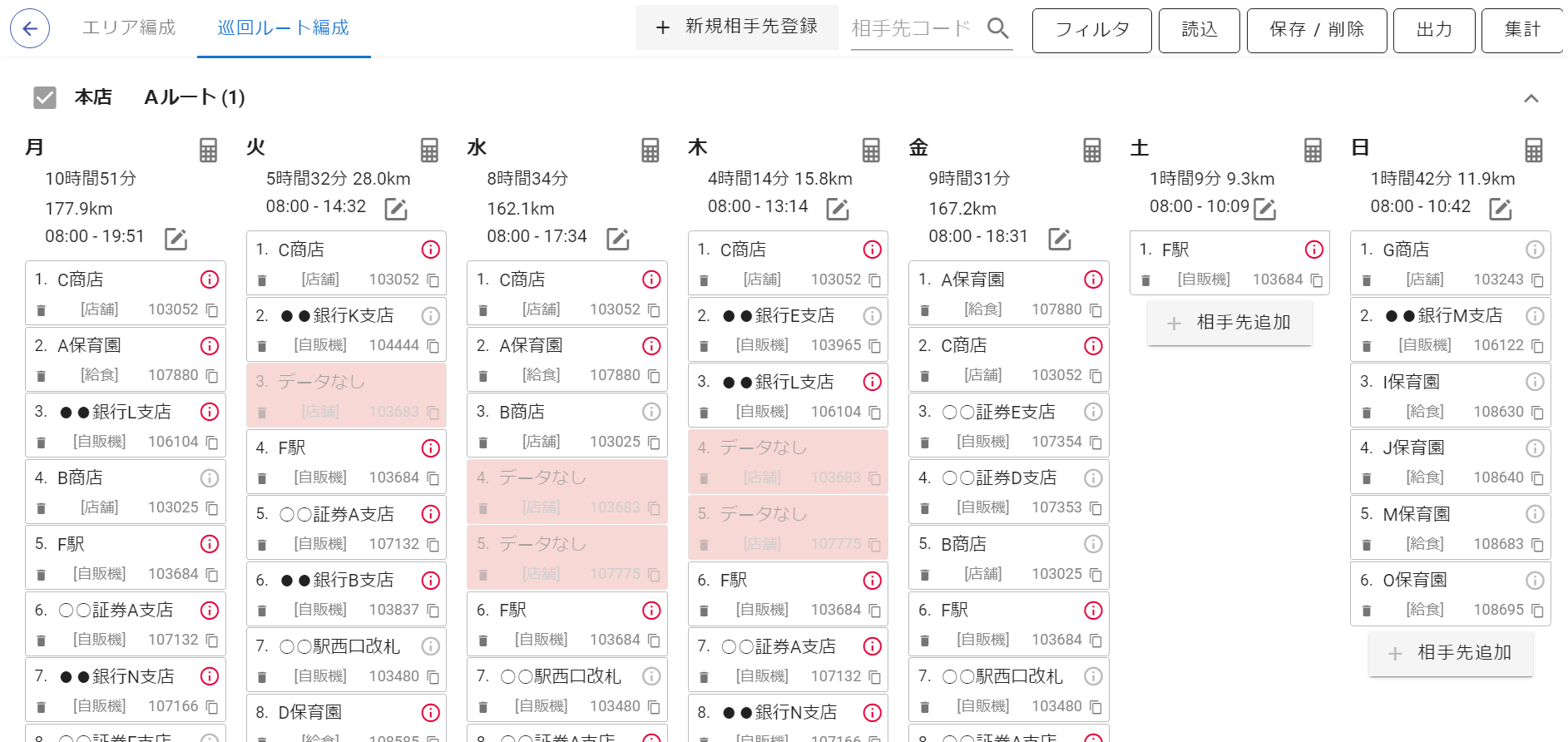1568x742 pixels.
Task: Toggle the 本店 Aルート checkbox
Action: tap(45, 98)
